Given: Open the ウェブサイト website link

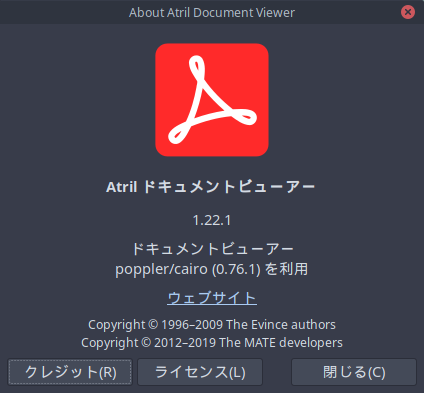Looking at the screenshot, I should pos(212,298).
